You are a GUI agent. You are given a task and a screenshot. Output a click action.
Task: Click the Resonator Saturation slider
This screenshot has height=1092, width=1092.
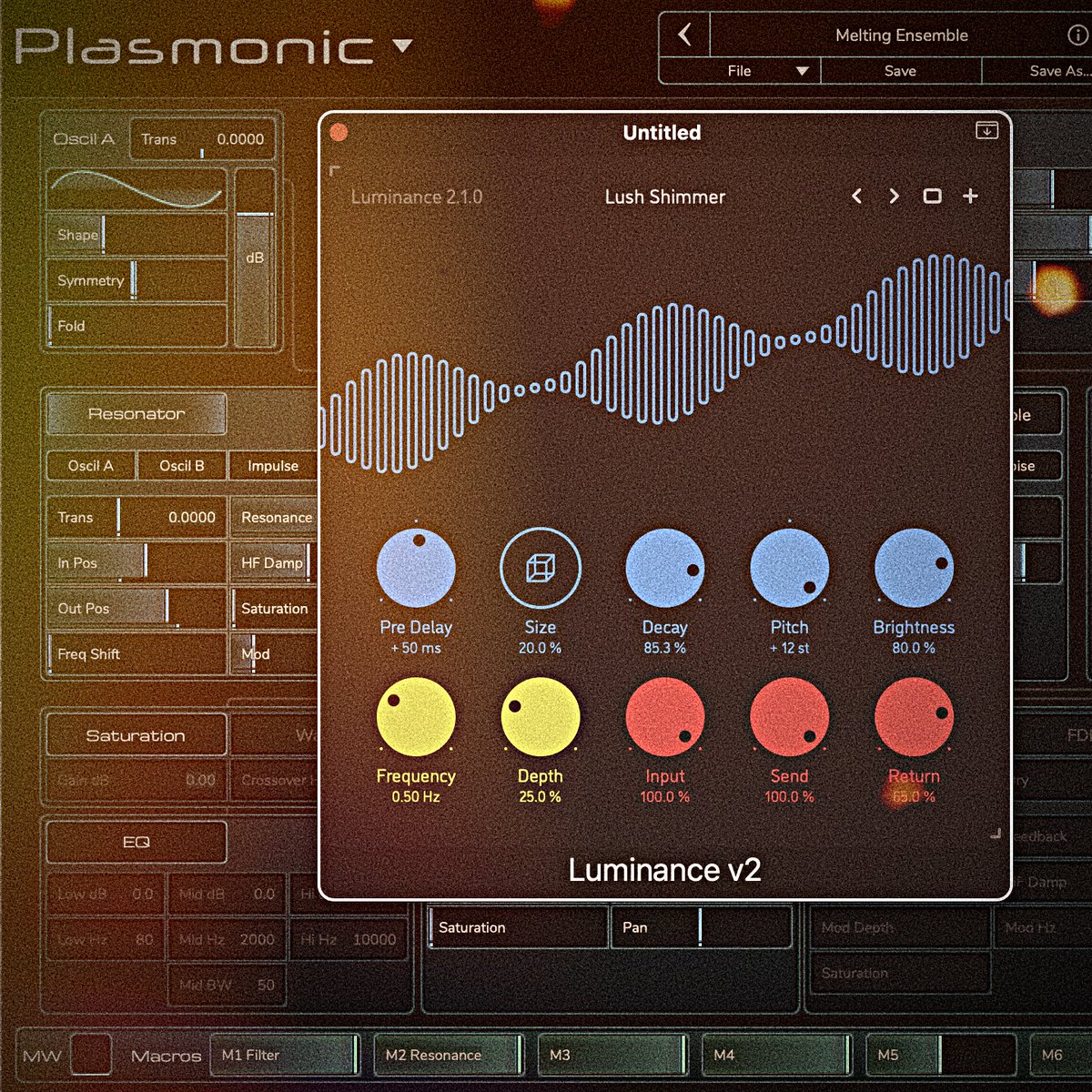coord(274,608)
